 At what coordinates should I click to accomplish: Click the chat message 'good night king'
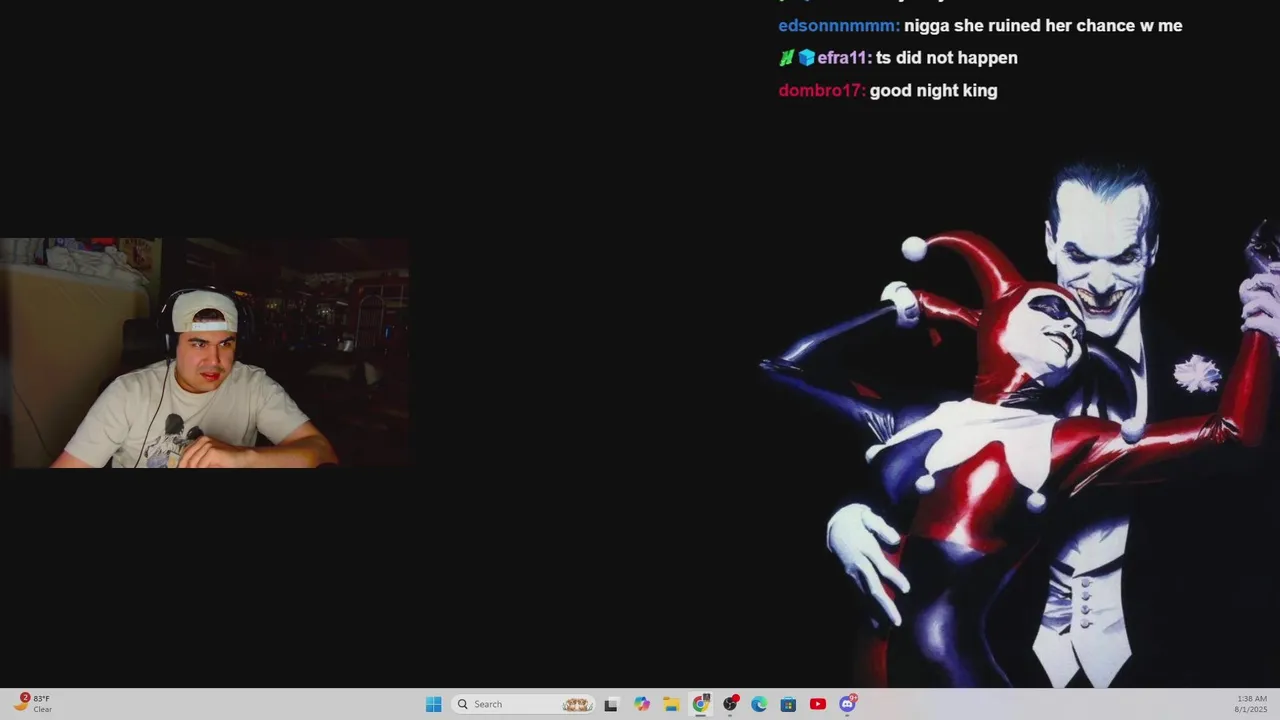pyautogui.click(x=934, y=91)
